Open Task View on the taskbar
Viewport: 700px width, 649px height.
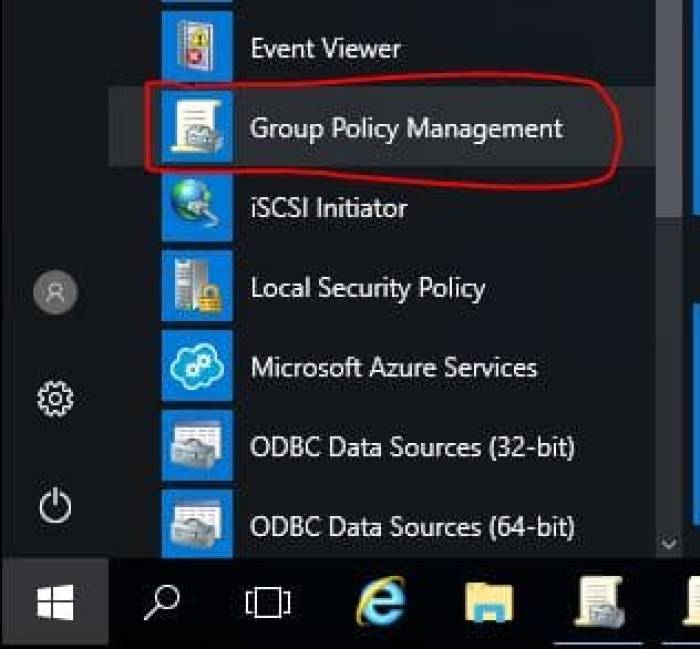pos(268,602)
